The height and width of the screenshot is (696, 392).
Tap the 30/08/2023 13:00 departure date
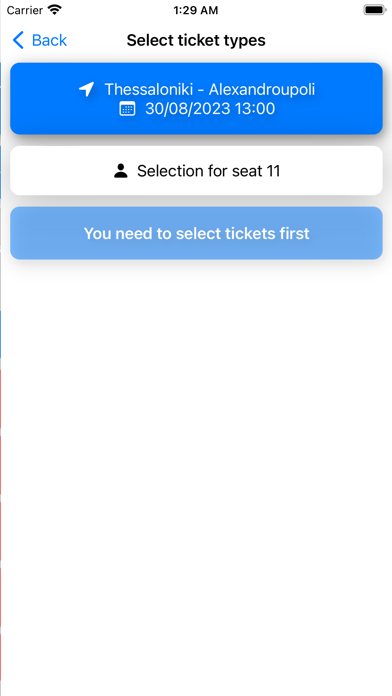point(210,109)
